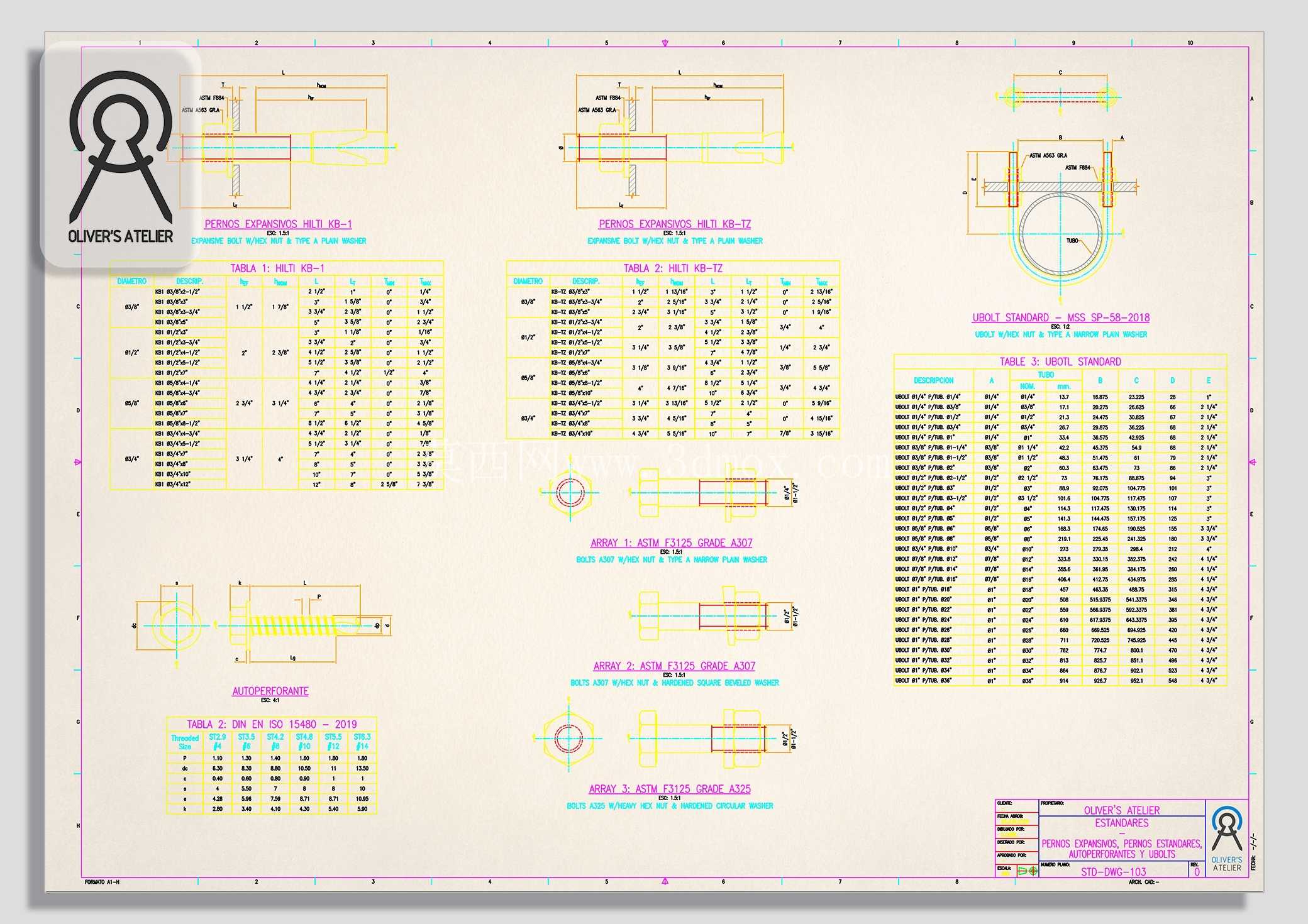
Task: Click the ARCH. CAD label under the title block
Action: (1143, 882)
